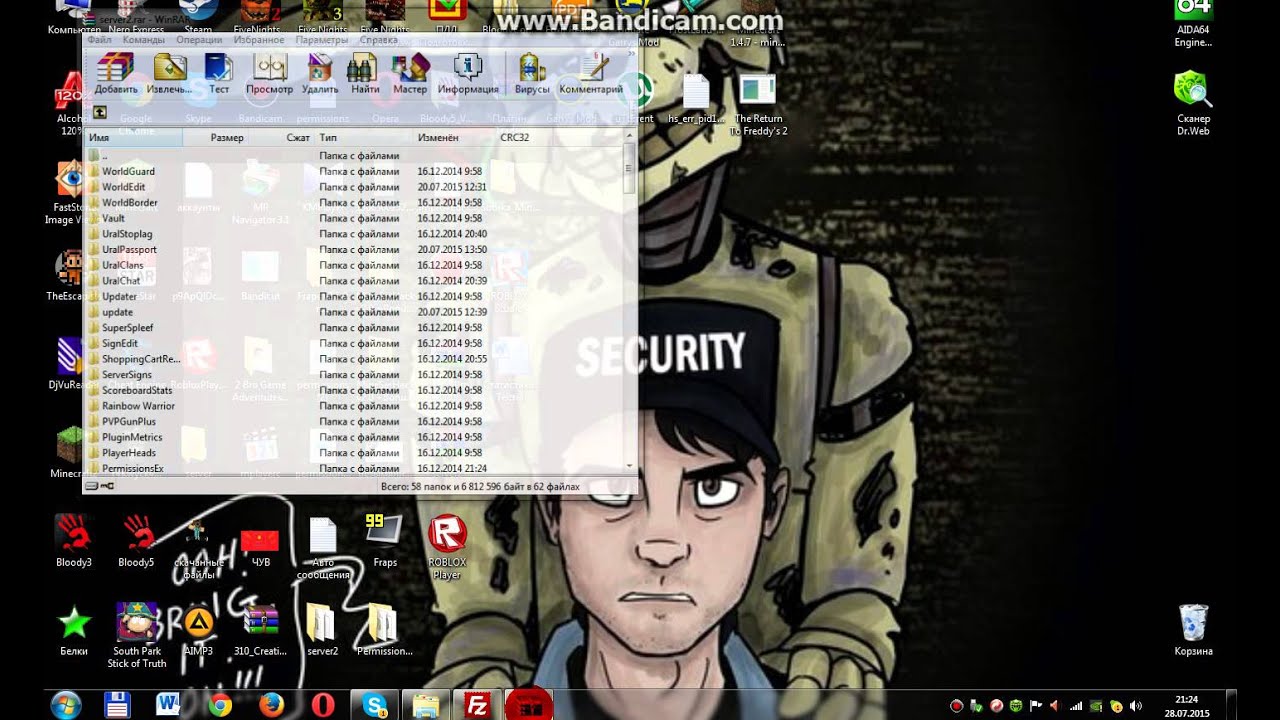
Task: Select the WorldEdit folder row
Action: click(x=354, y=187)
